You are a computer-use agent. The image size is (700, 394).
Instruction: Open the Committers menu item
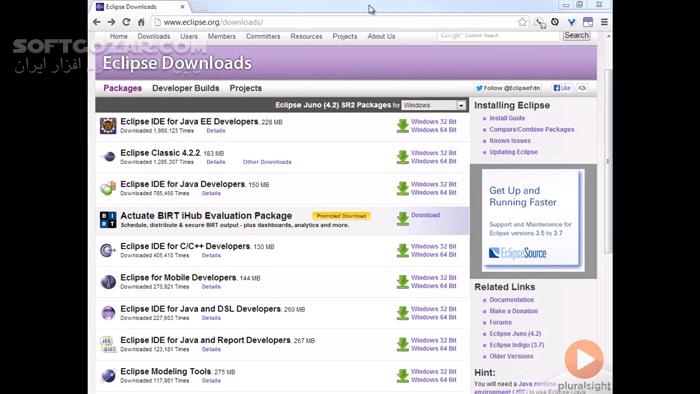[263, 36]
